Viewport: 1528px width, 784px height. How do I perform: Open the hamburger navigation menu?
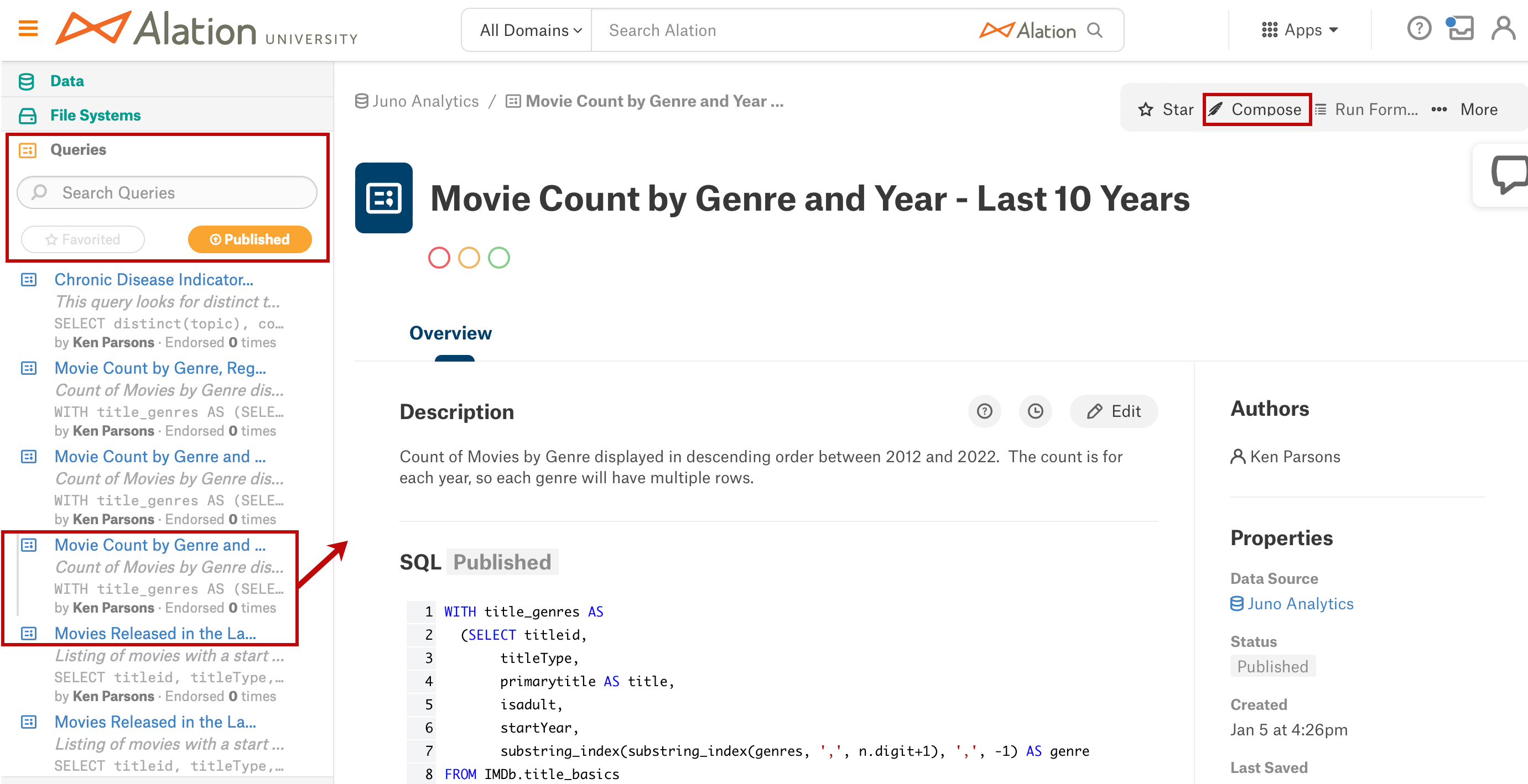tap(28, 28)
